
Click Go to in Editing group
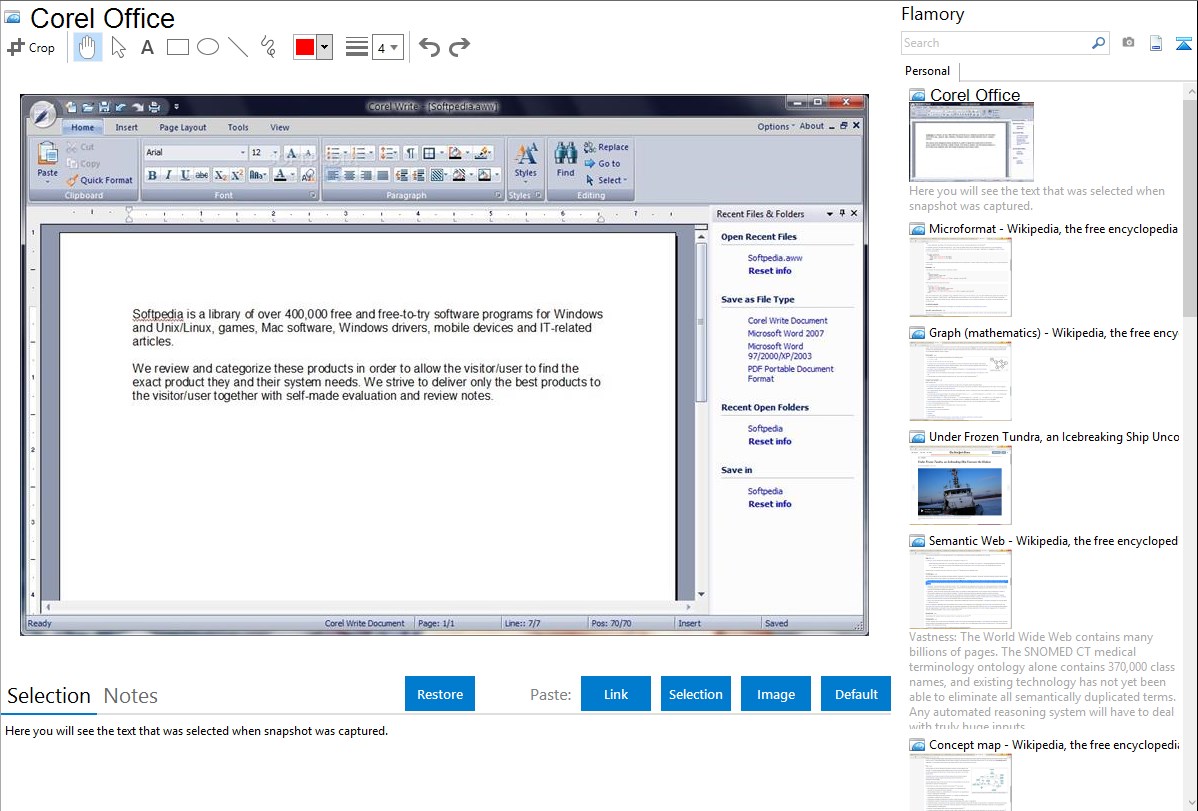602,164
